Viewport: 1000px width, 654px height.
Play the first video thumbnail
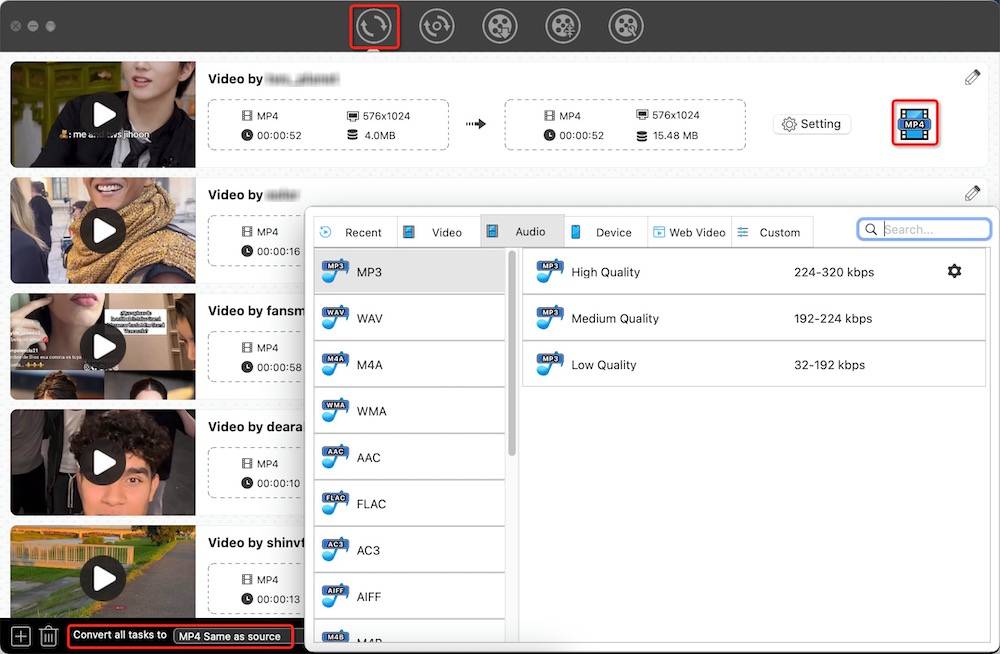(103, 115)
